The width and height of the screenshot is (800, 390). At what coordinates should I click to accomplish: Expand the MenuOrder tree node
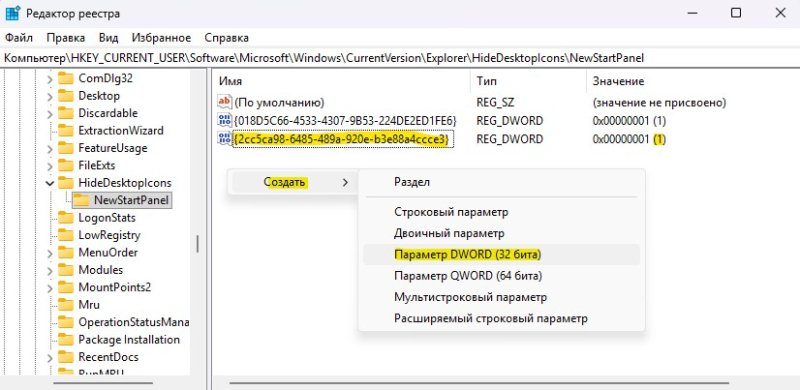point(49,254)
